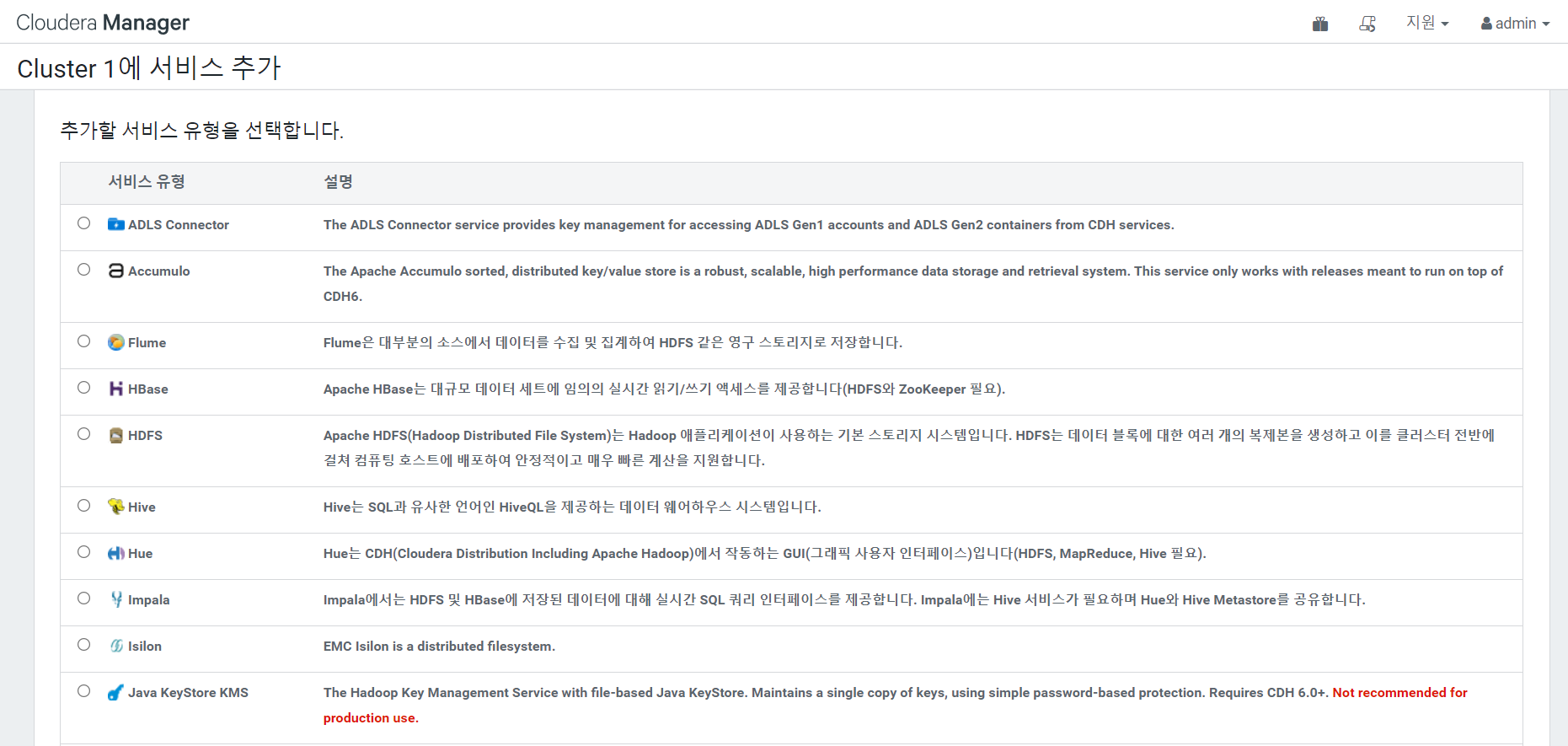Click the Impala service icon
This screenshot has height=746, width=1568.
point(116,599)
